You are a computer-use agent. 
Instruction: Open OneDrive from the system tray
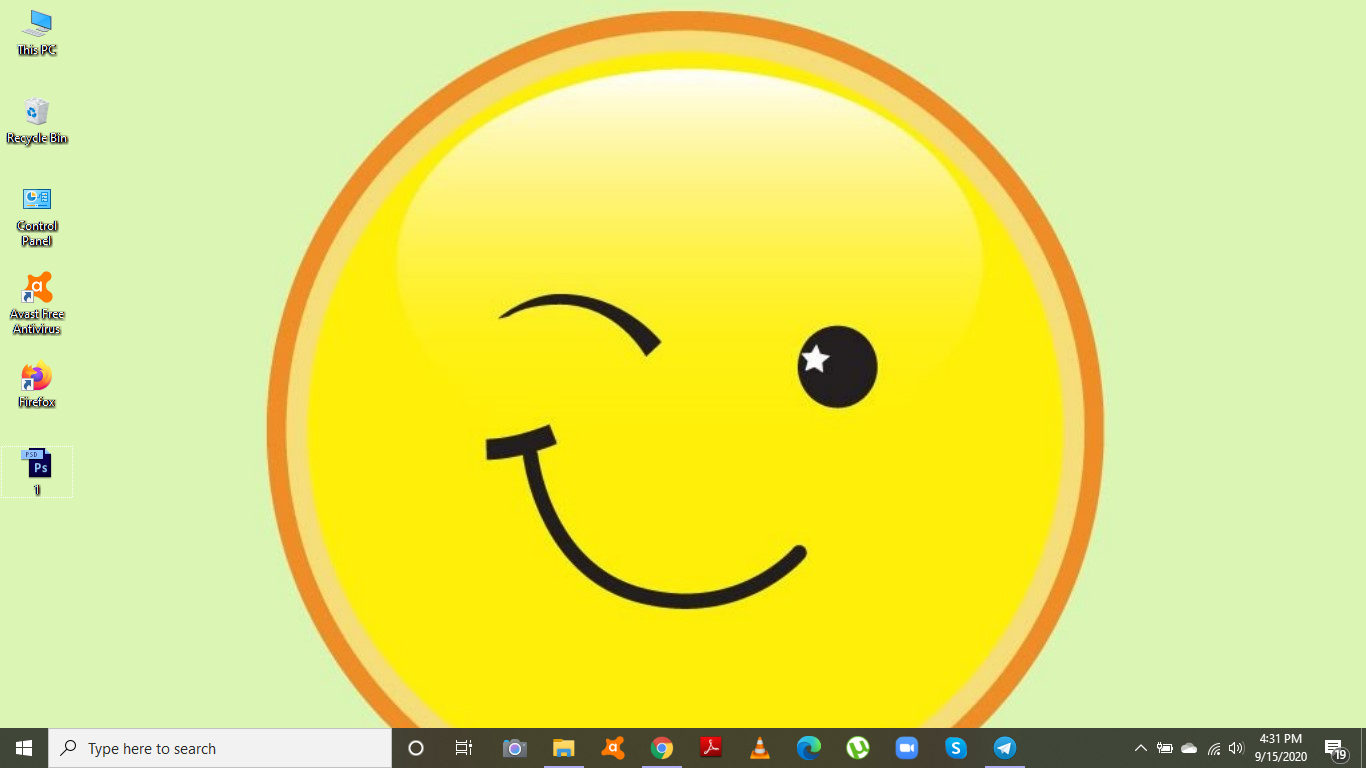[x=1189, y=748]
